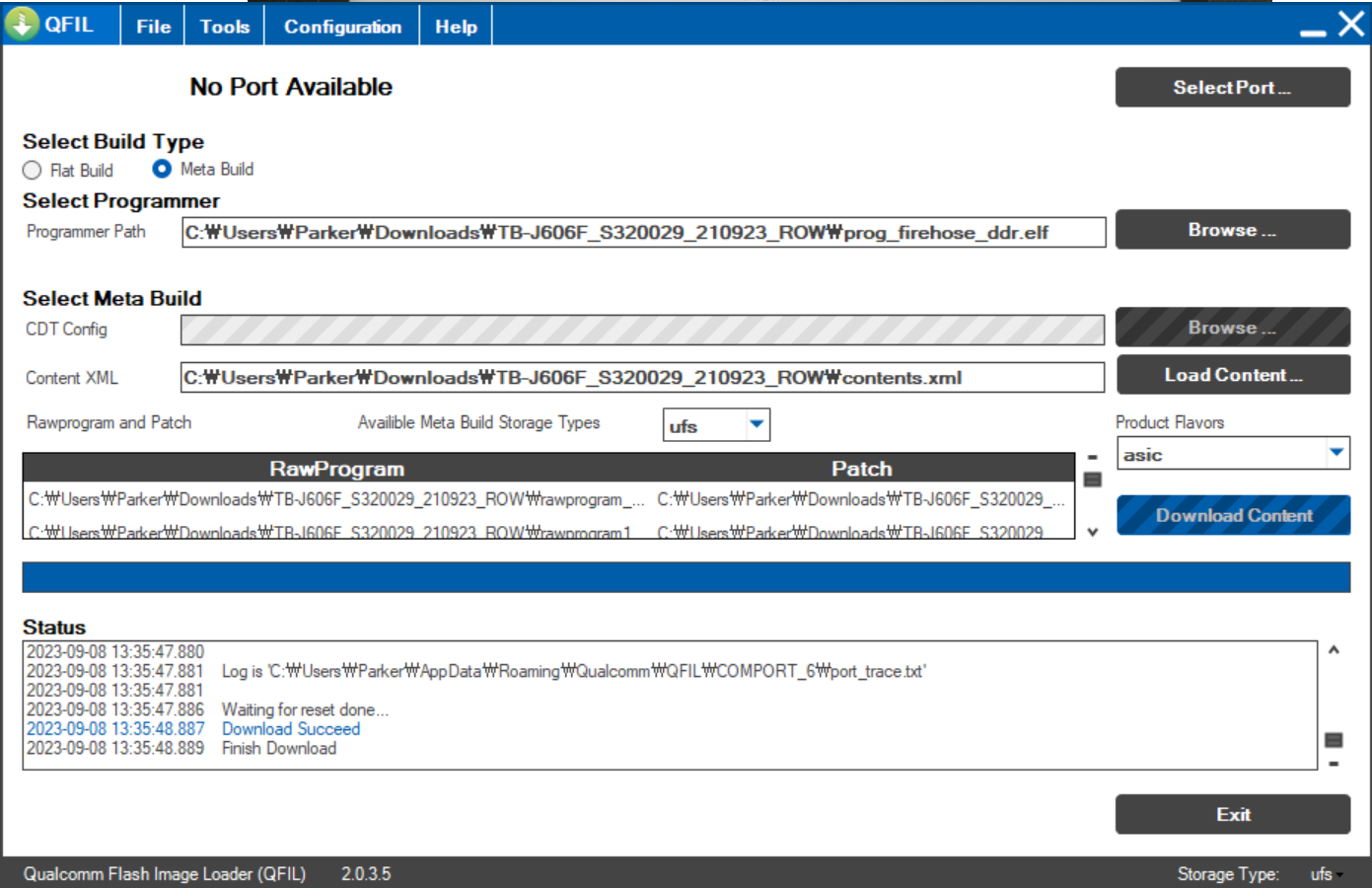Viewport: 1372px width, 888px height.
Task: Select the first Patch path cell
Action: pyautogui.click(x=862, y=499)
